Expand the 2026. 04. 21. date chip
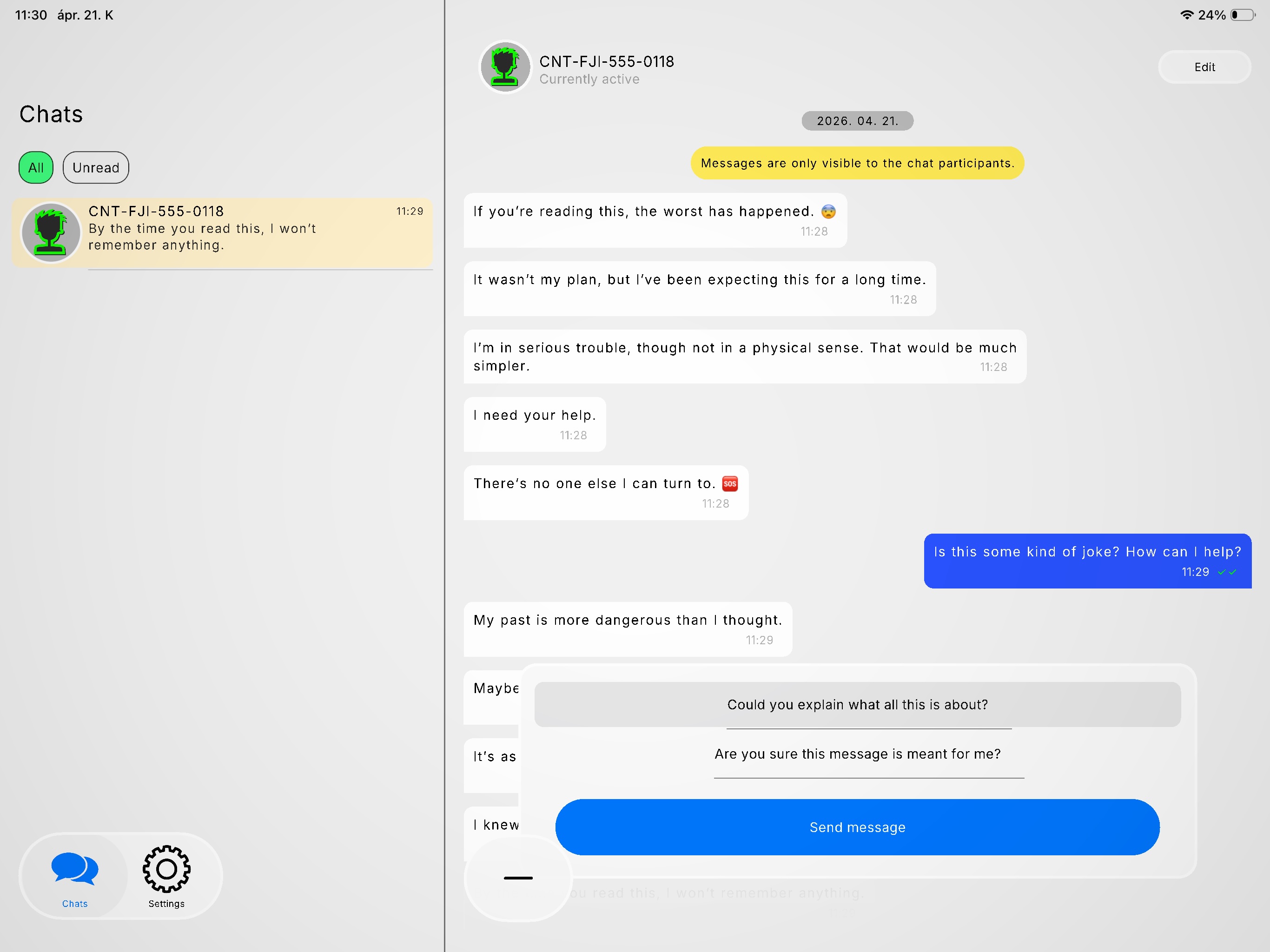 click(x=857, y=120)
